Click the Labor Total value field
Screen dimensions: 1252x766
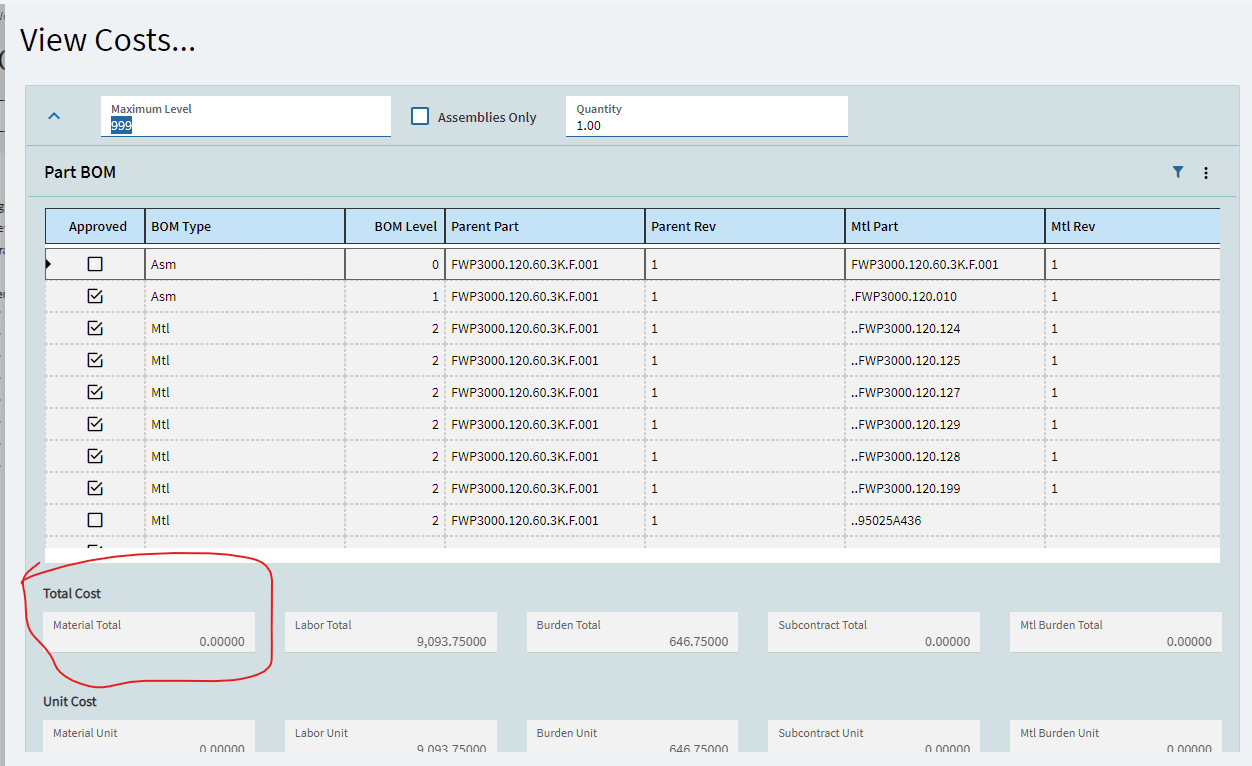coord(390,633)
